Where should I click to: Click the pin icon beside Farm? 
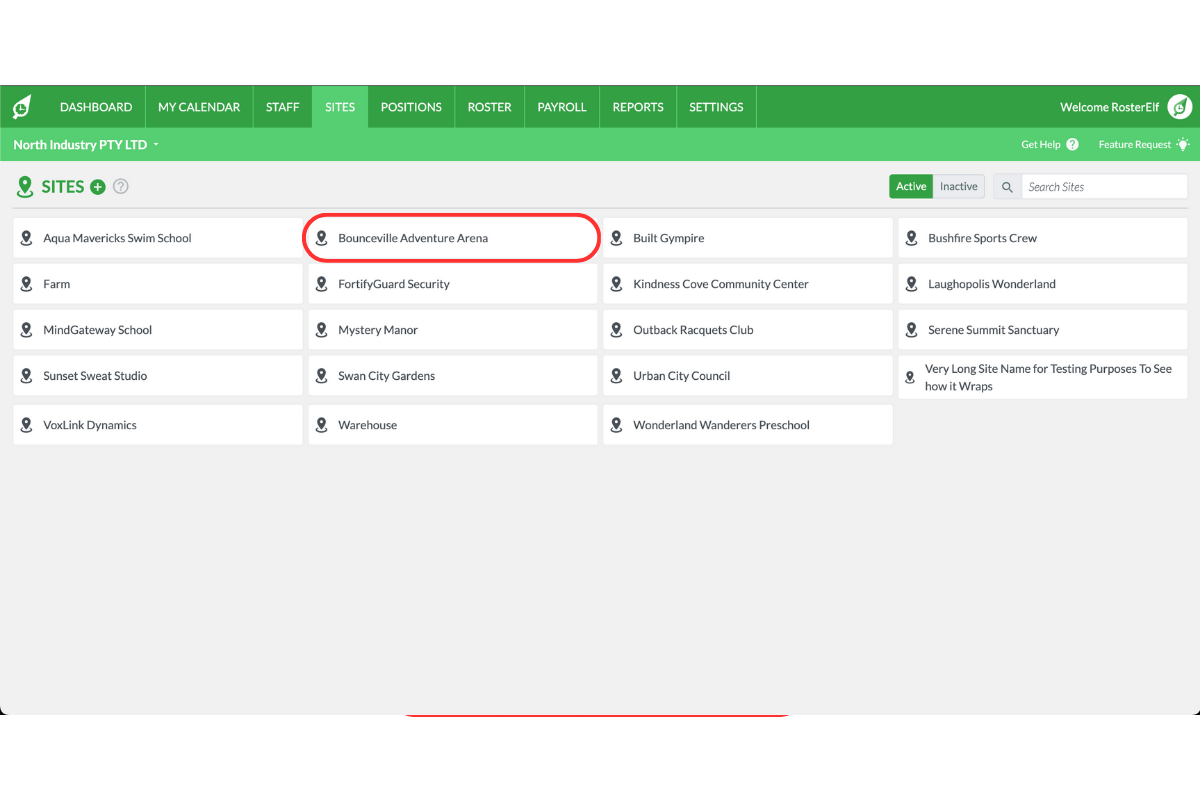pyautogui.click(x=27, y=284)
